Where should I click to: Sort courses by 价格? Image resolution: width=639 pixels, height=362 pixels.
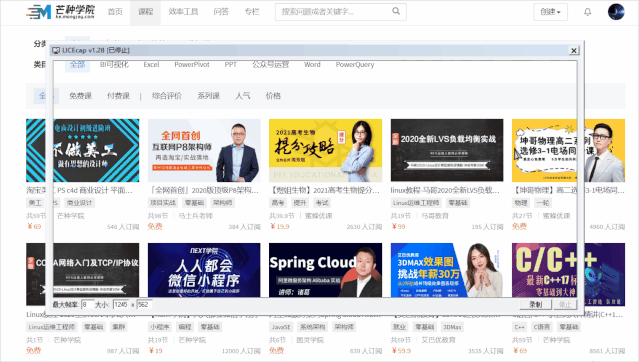[273, 96]
